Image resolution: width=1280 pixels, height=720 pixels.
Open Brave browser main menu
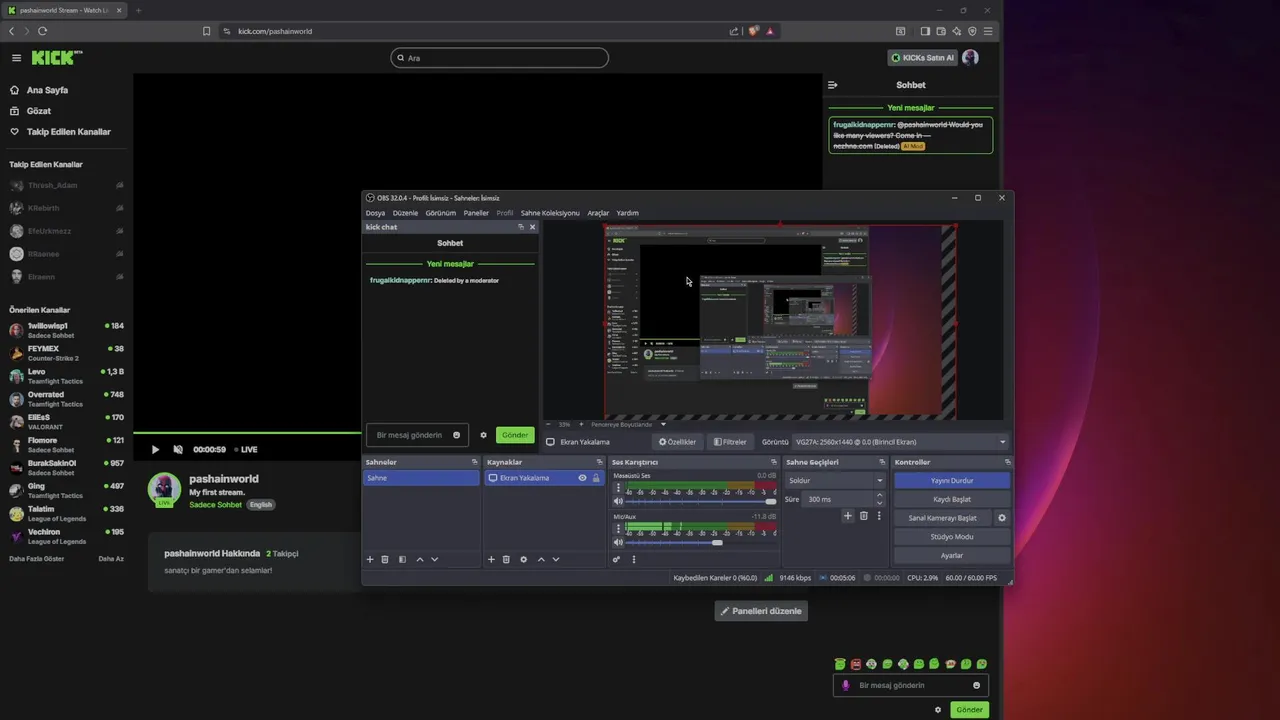click(x=988, y=31)
